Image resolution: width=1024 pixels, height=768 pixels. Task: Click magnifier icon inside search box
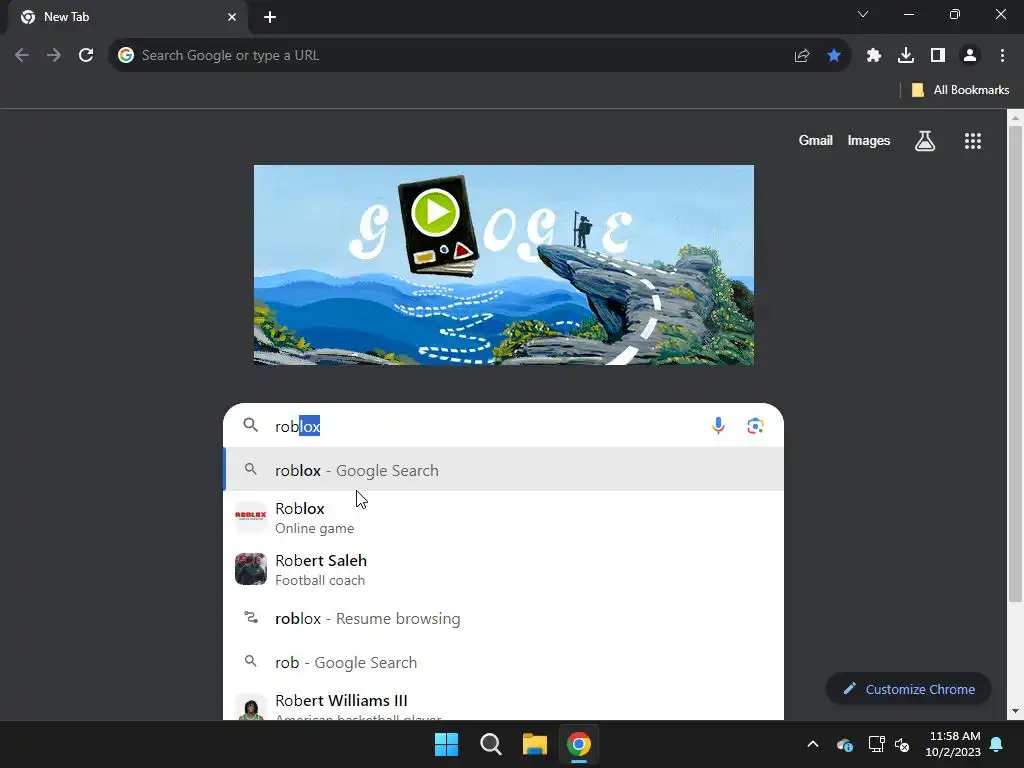click(251, 425)
